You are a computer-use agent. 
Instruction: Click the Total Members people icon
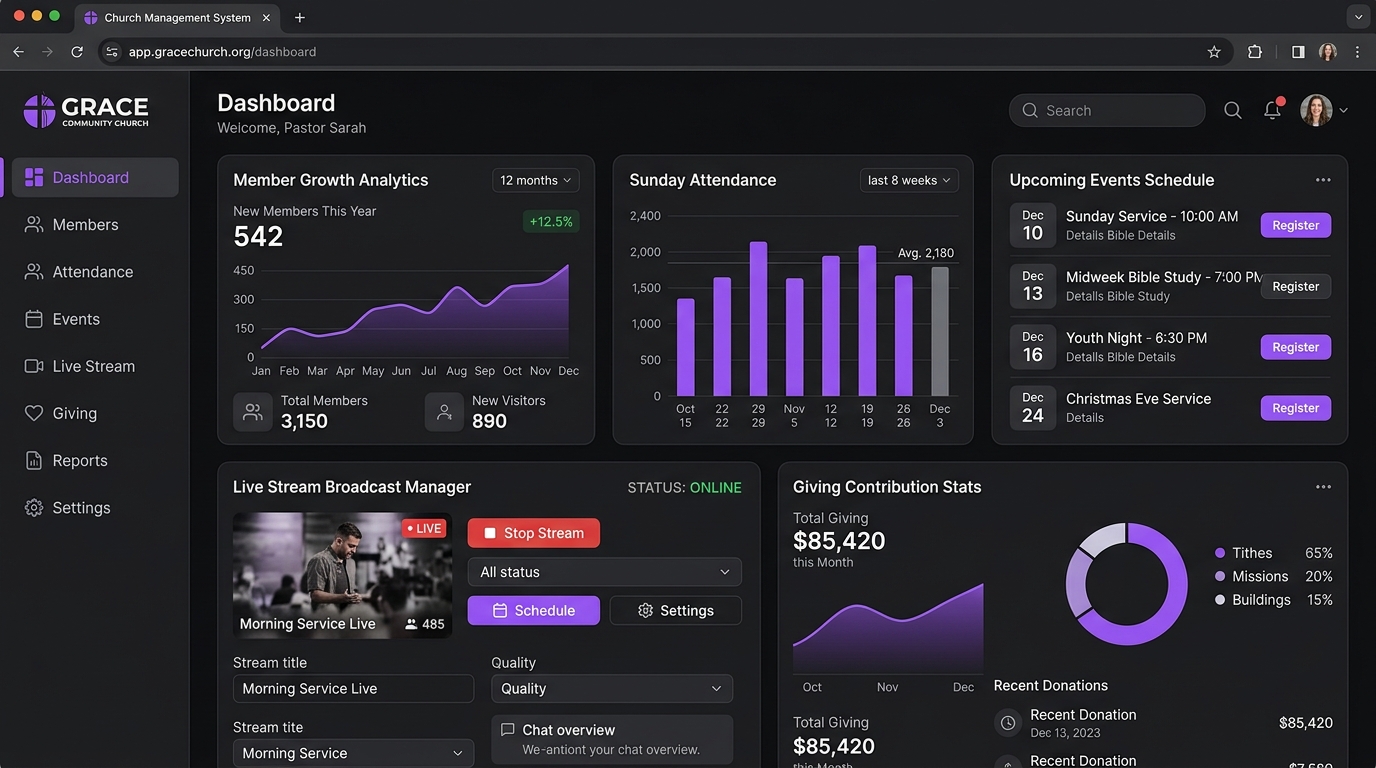point(252,411)
